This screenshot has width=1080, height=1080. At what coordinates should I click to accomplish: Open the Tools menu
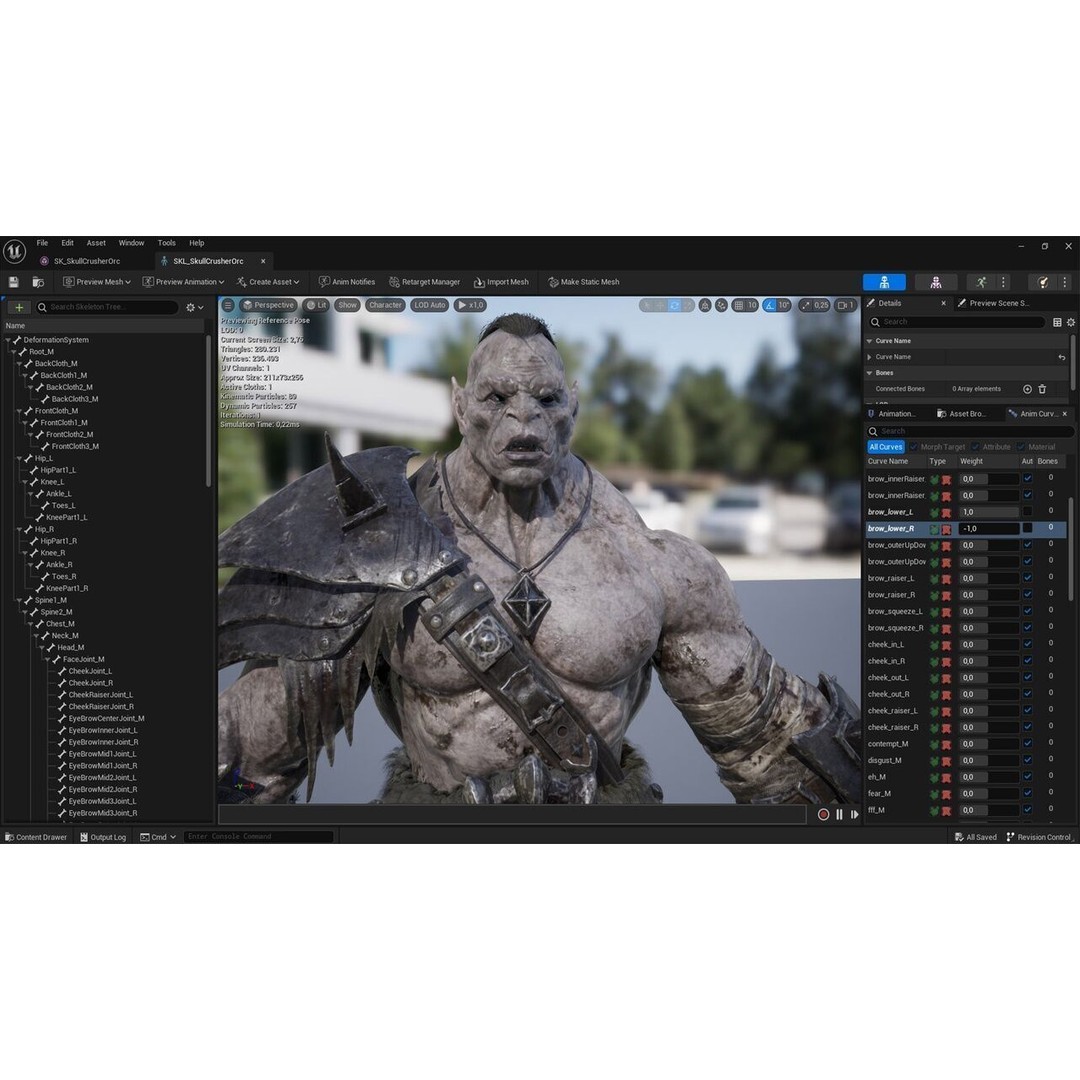pyautogui.click(x=167, y=243)
